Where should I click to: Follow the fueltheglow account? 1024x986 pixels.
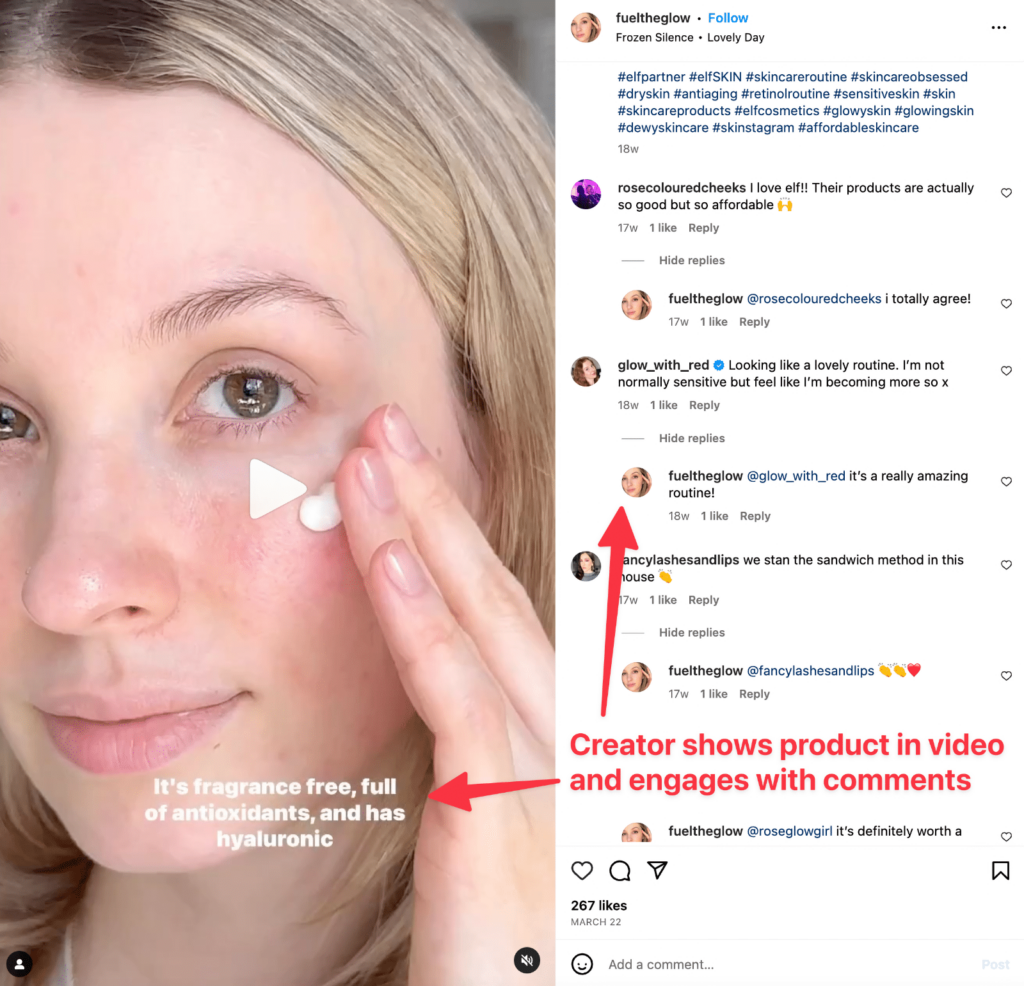tap(728, 18)
